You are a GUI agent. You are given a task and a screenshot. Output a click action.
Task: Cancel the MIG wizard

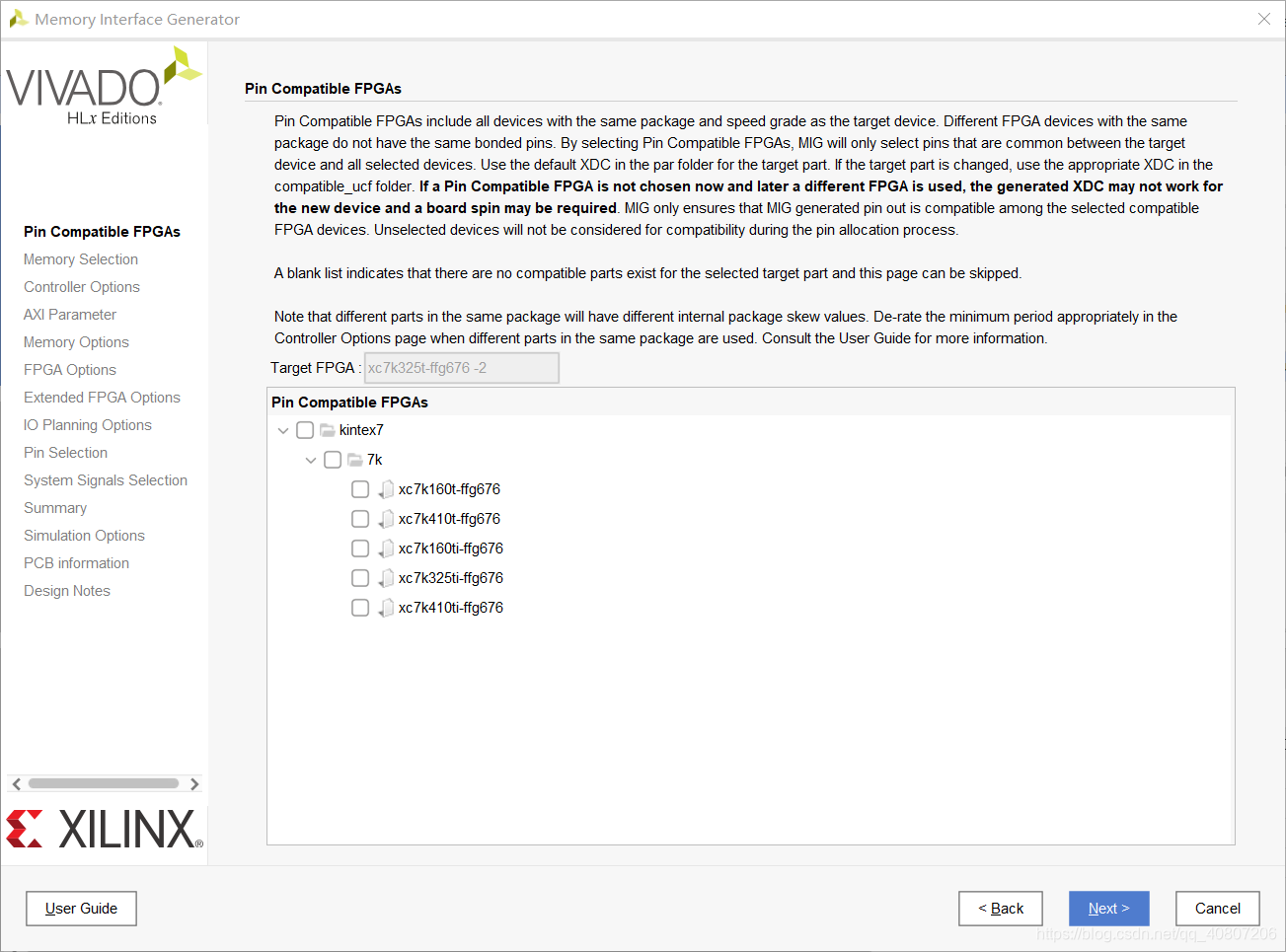[x=1218, y=909]
